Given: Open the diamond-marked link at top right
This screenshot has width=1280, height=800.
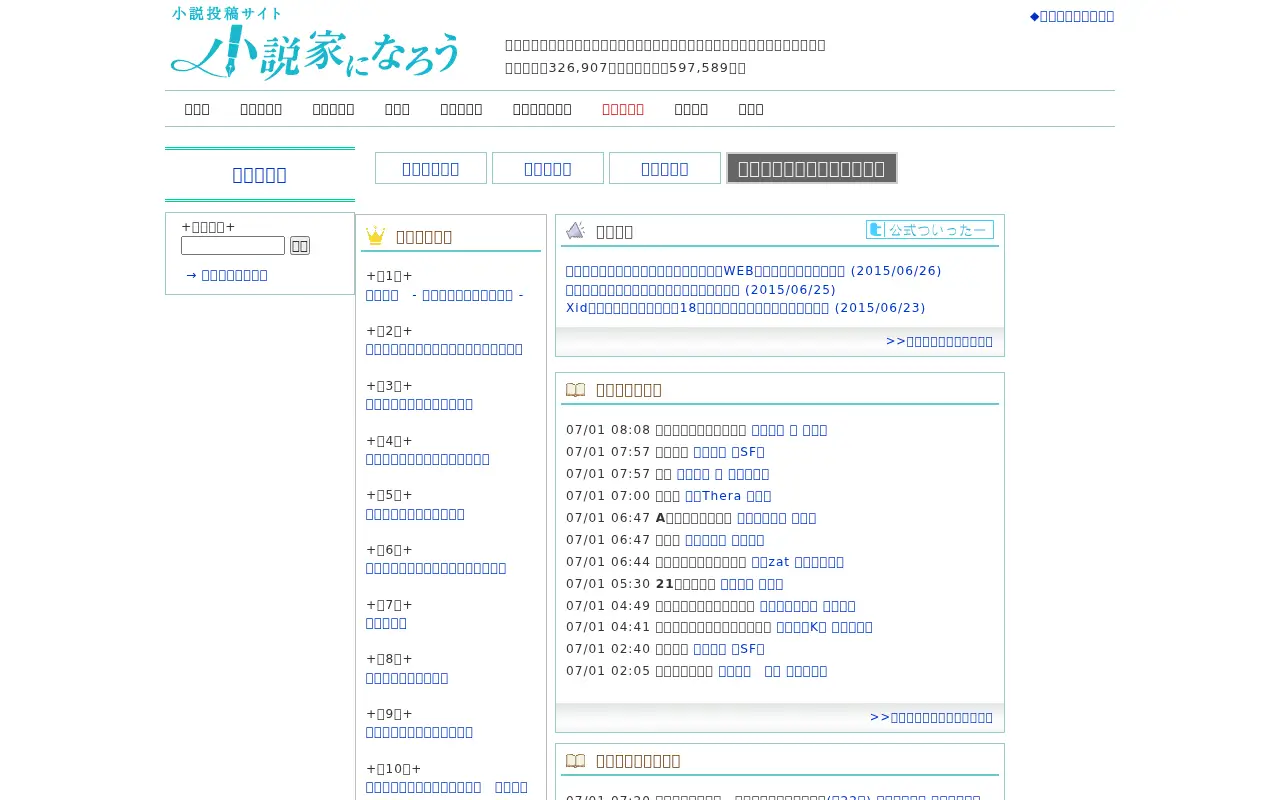Looking at the screenshot, I should [x=1072, y=16].
